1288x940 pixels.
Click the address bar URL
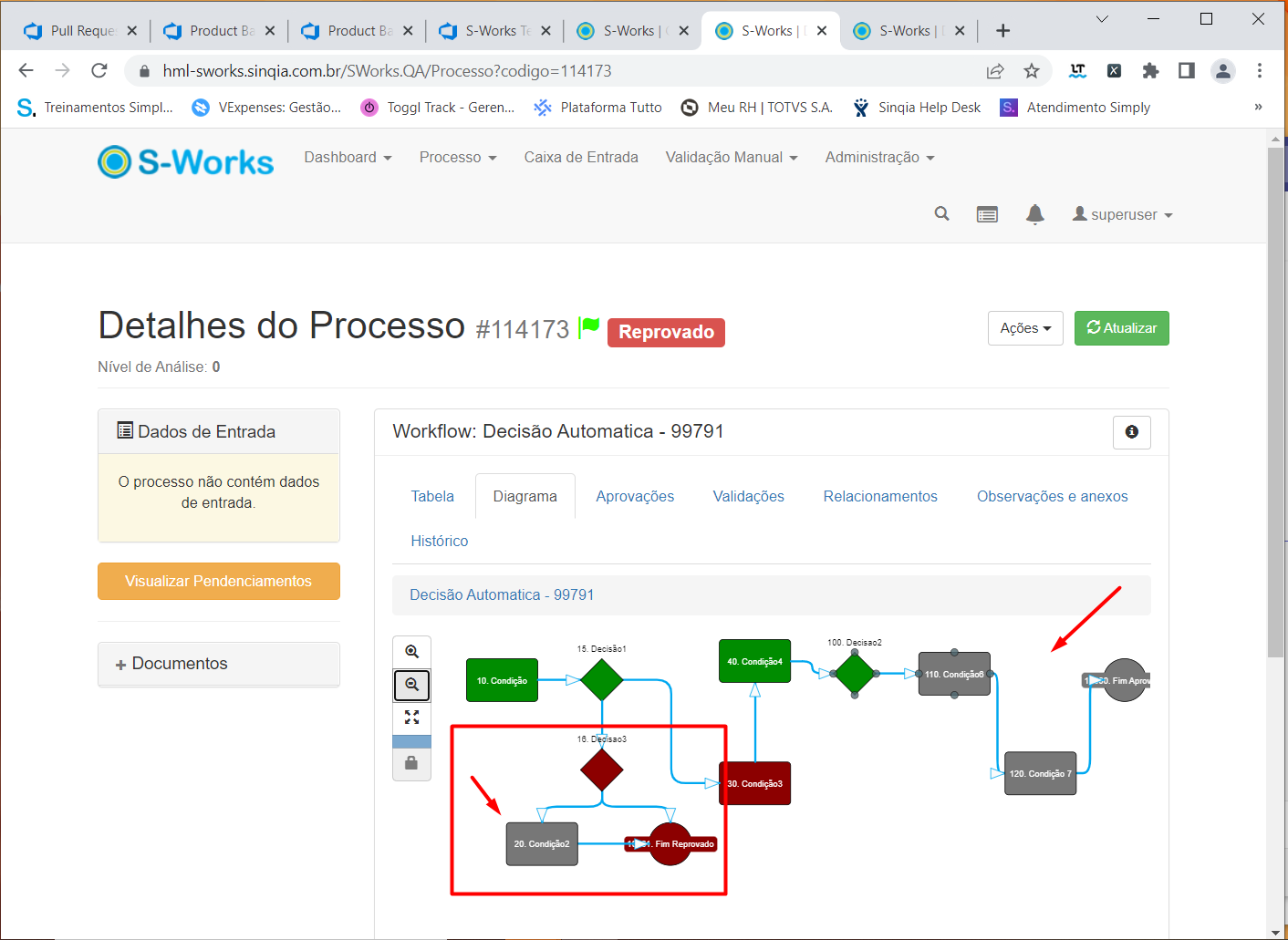click(x=387, y=71)
